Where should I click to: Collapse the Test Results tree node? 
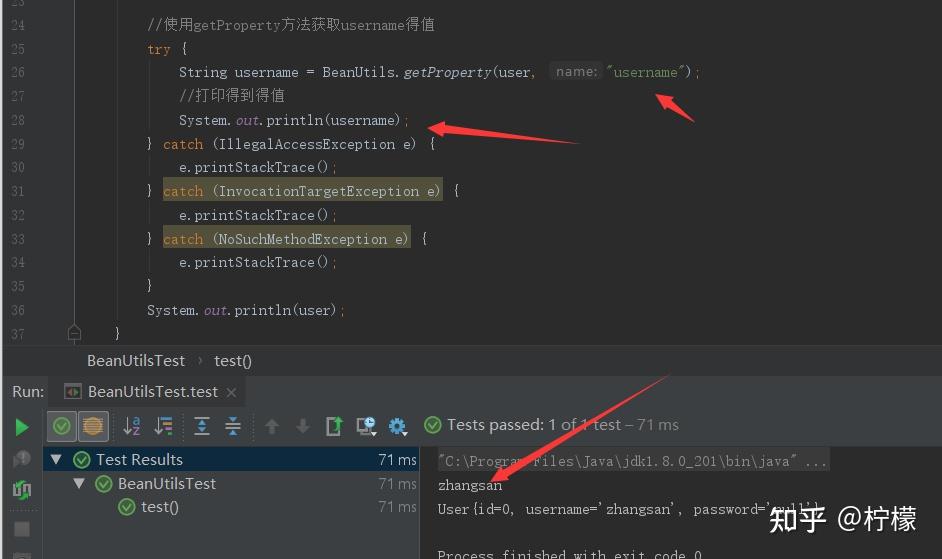click(x=56, y=459)
